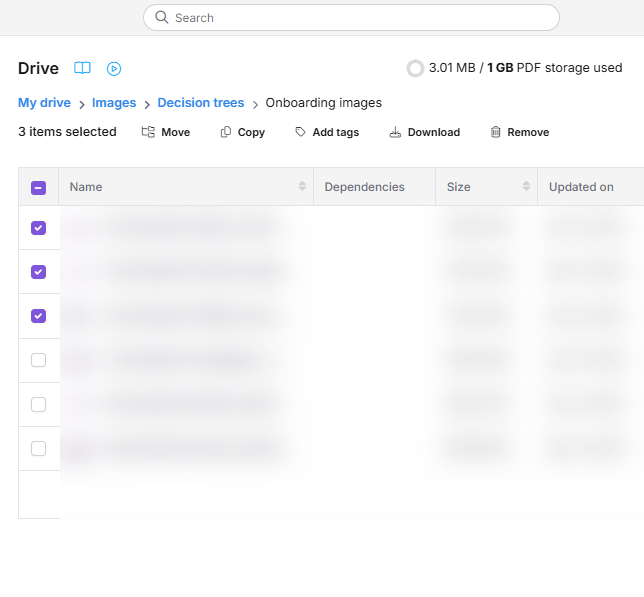Uncheck the third selected row checkbox

(39, 316)
